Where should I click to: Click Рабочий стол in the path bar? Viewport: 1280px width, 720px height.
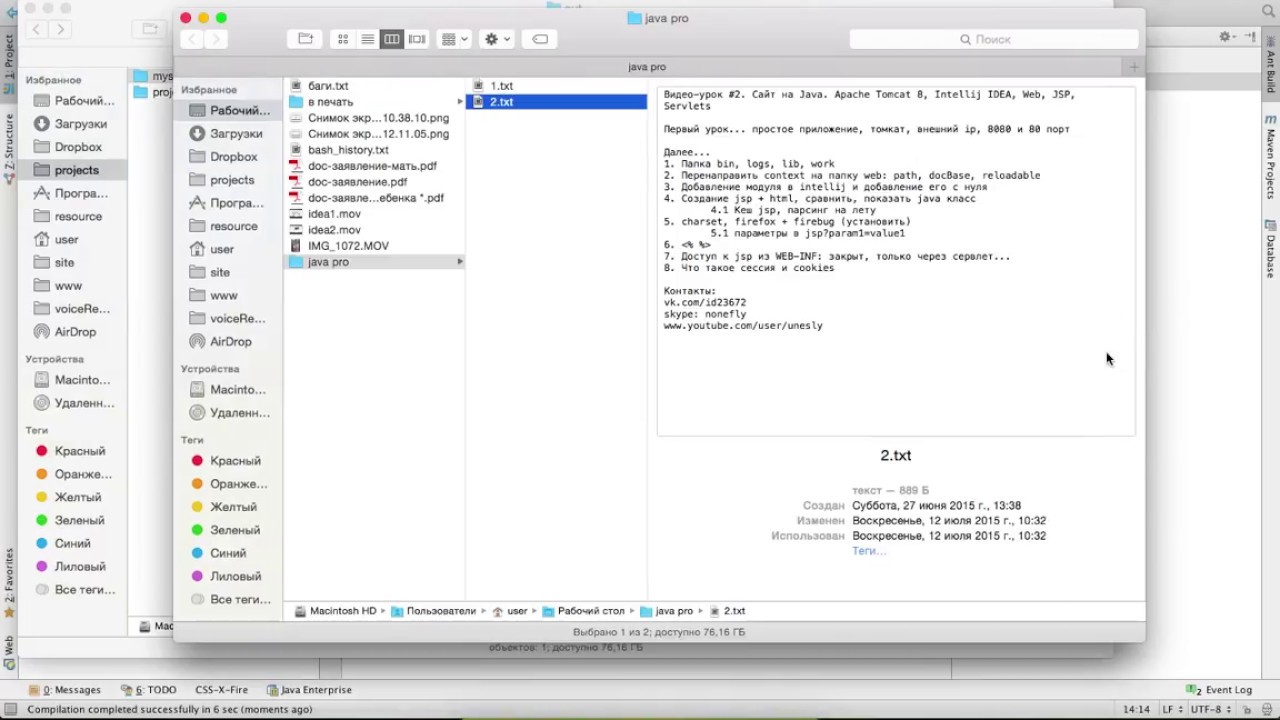(x=584, y=611)
